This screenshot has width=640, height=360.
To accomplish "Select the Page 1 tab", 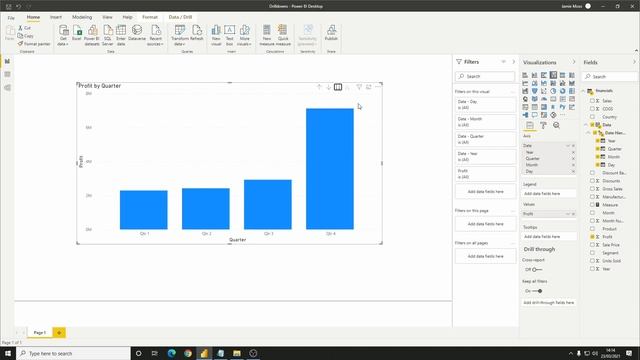I will click(40, 333).
